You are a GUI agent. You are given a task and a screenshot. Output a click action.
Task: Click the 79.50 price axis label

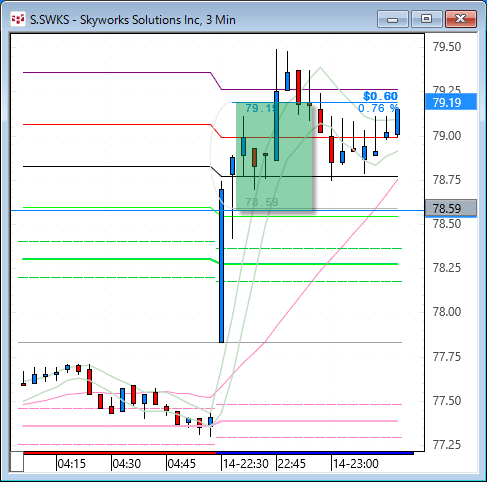447,47
